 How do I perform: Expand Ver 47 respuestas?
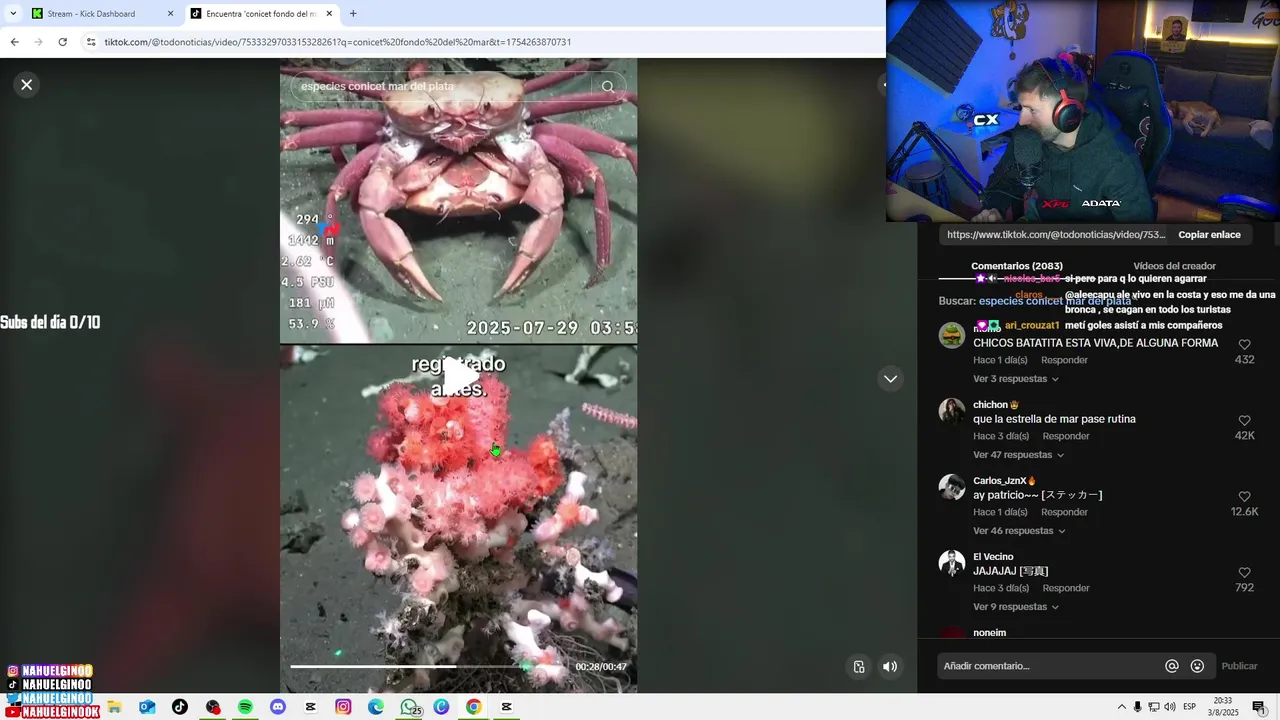1019,455
